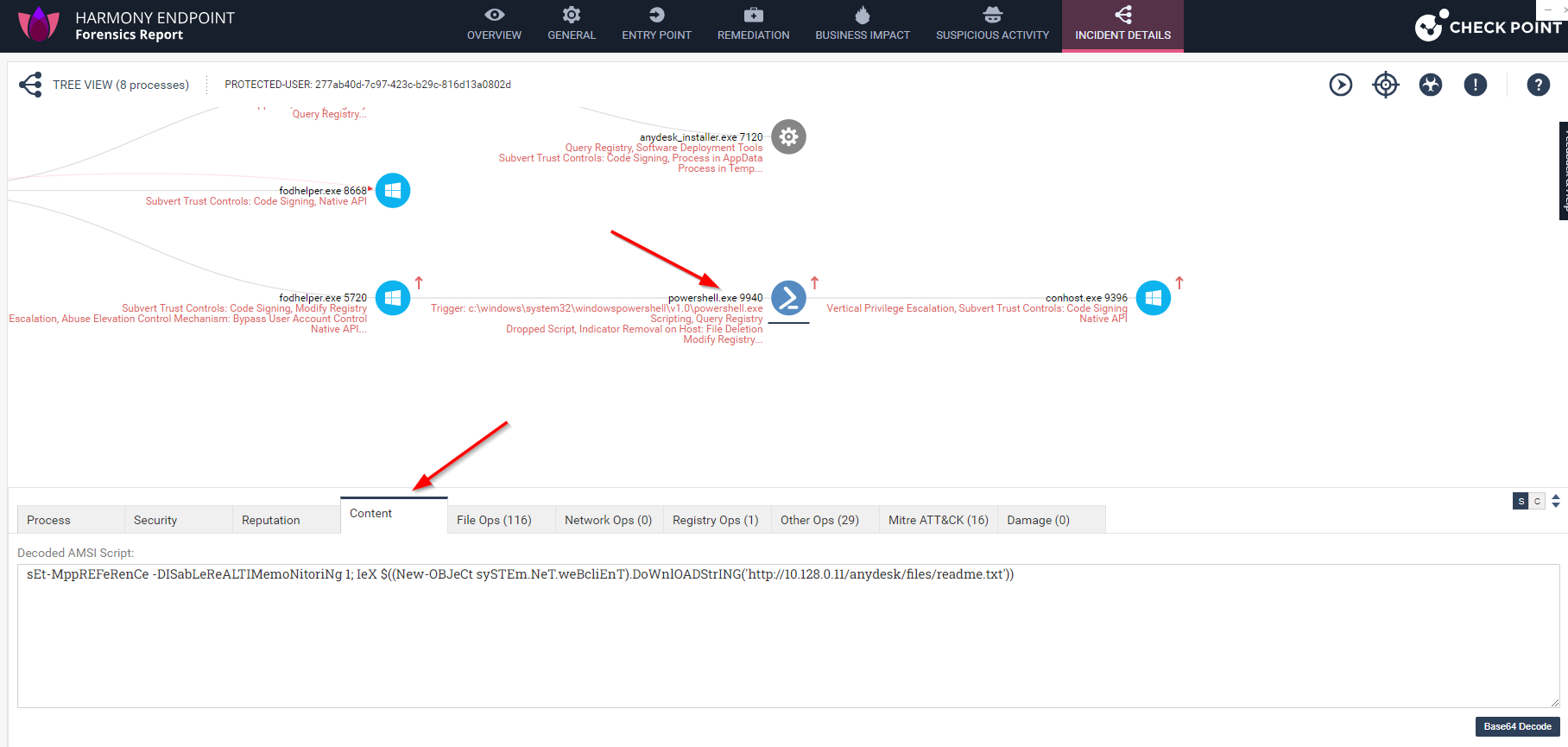Click the text area resize grip corner

(x=1554, y=703)
